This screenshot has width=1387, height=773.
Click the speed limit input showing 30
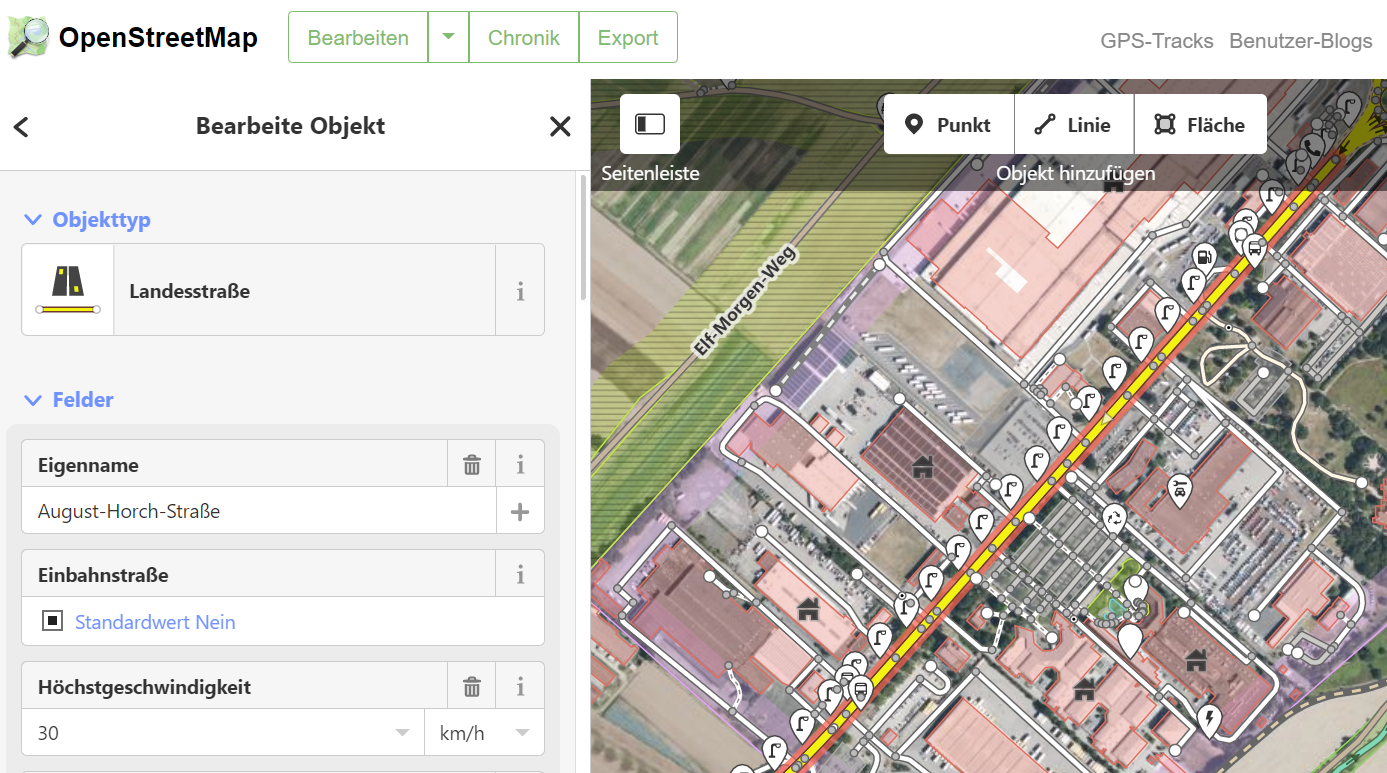223,733
